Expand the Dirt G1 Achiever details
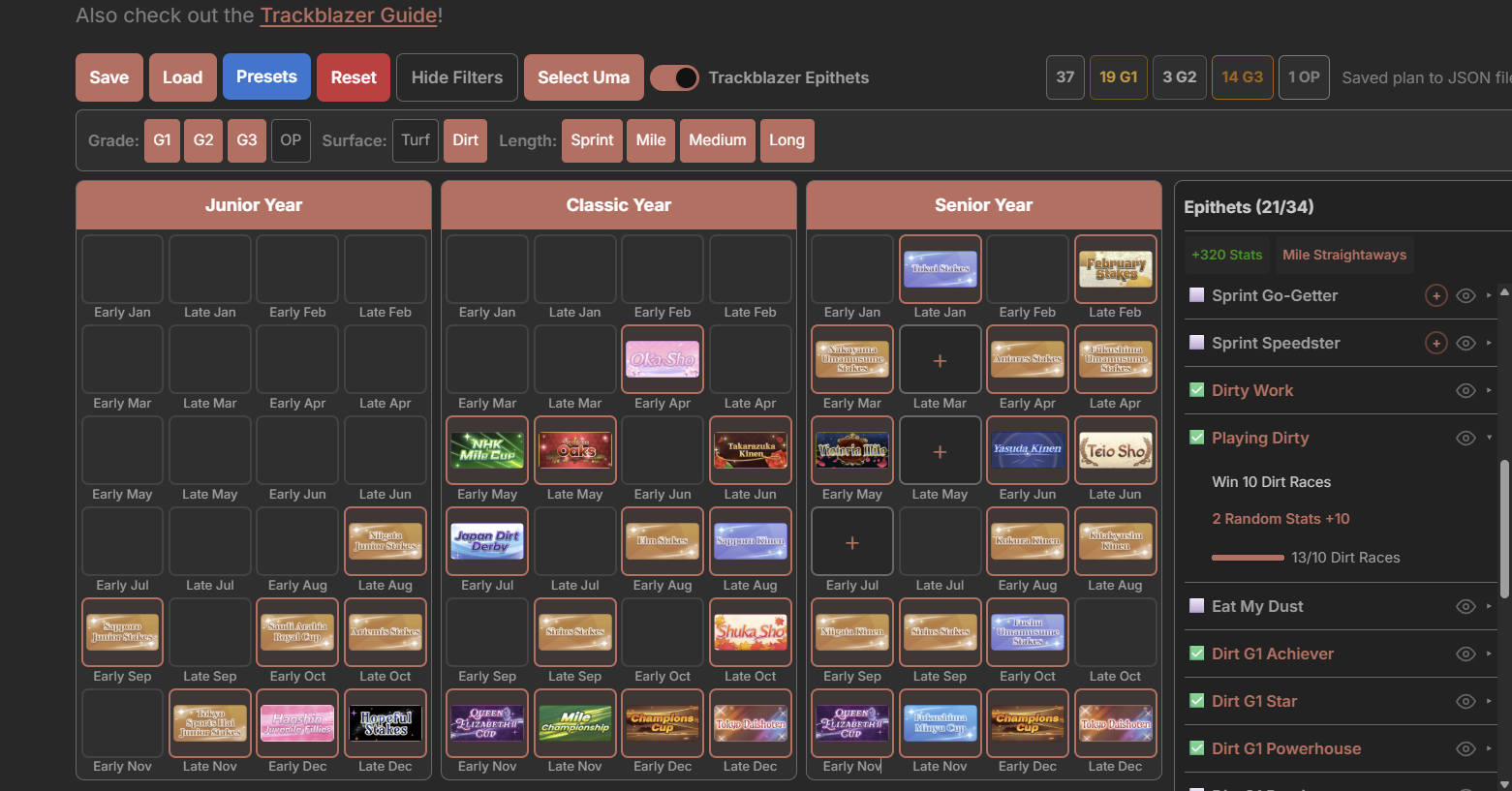The image size is (1512, 791). point(1489,654)
